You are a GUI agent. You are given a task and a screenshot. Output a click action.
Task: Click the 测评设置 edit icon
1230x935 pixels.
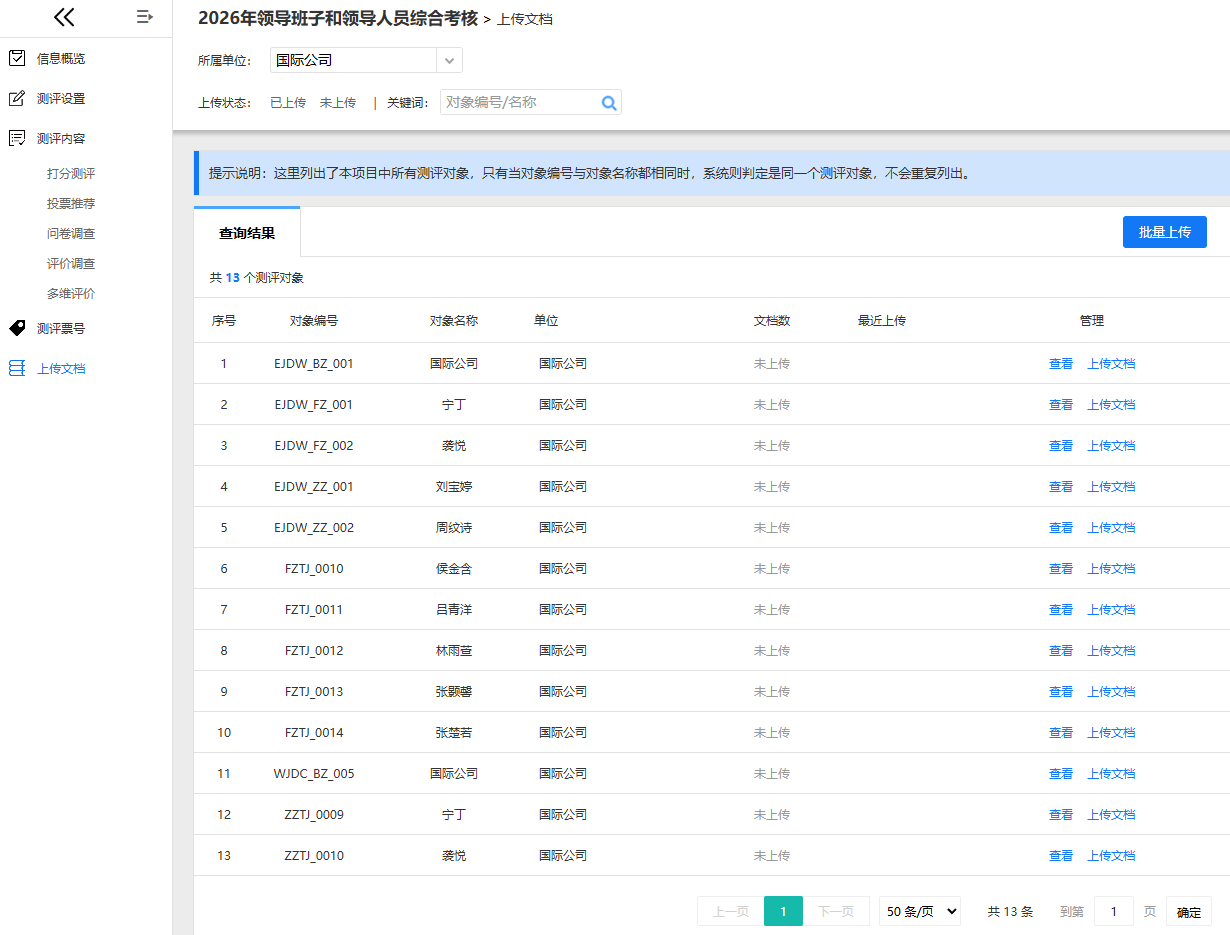17,98
